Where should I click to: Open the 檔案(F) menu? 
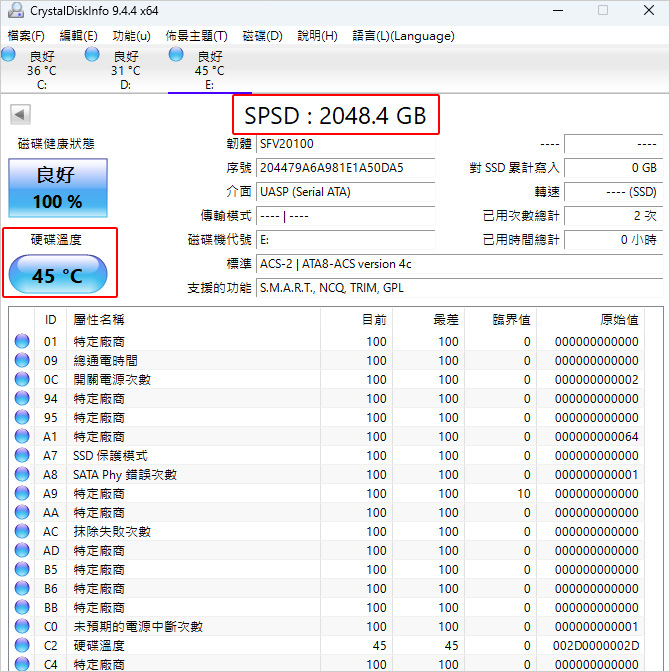click(x=26, y=36)
